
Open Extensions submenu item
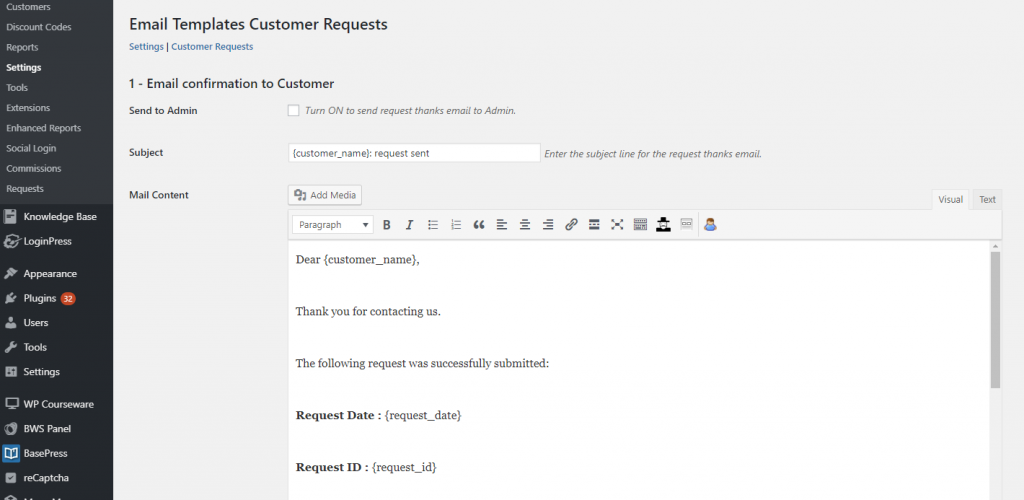pyautogui.click(x=28, y=108)
